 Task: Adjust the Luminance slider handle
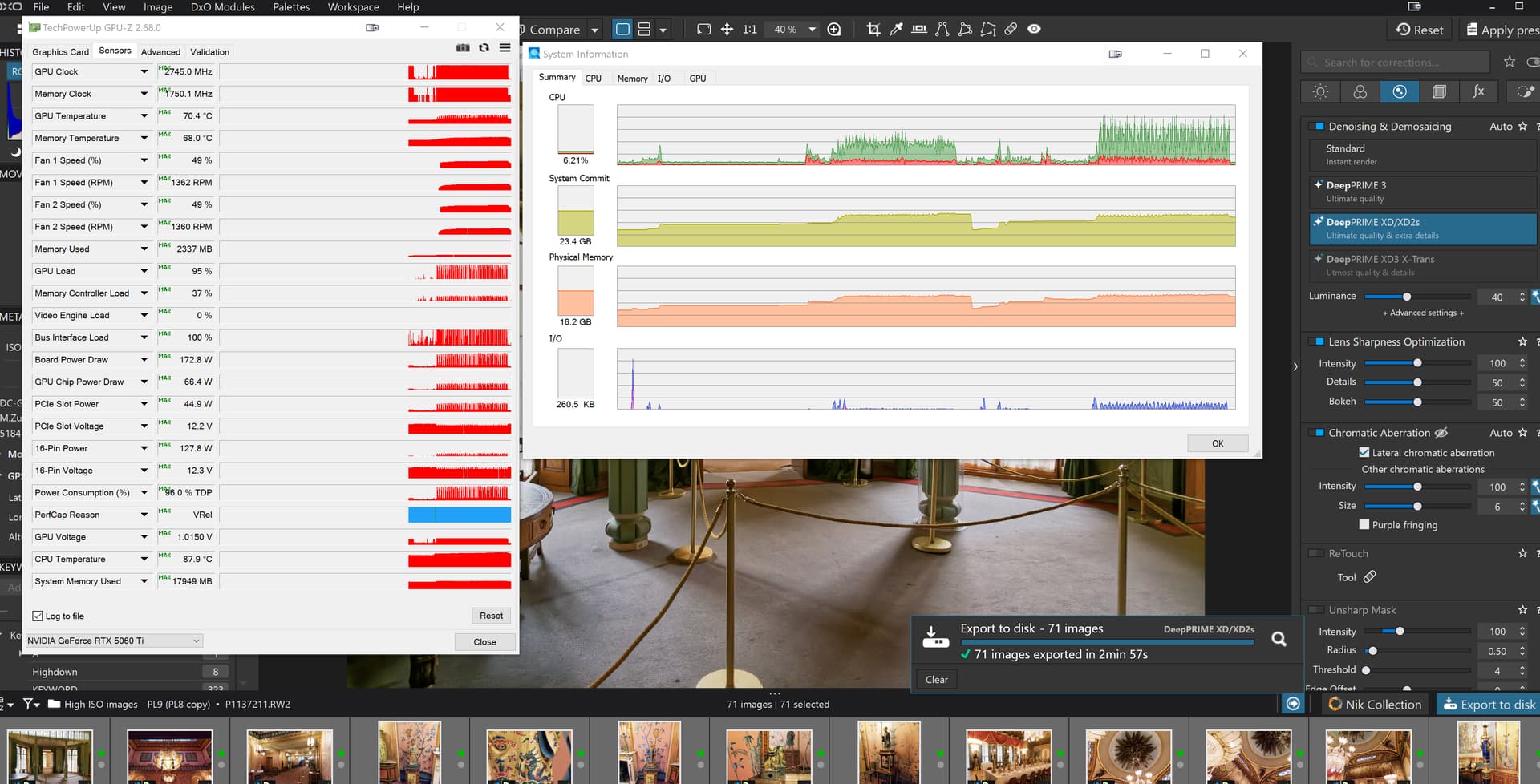(1407, 297)
